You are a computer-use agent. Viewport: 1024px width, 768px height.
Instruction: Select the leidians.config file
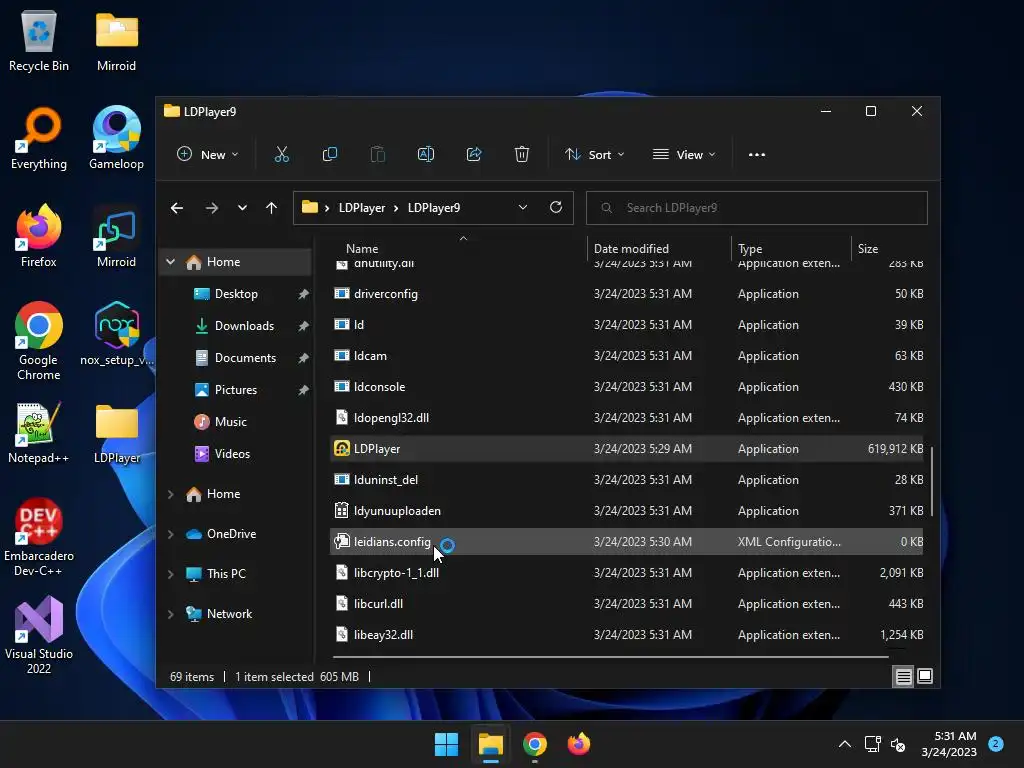coord(626,541)
